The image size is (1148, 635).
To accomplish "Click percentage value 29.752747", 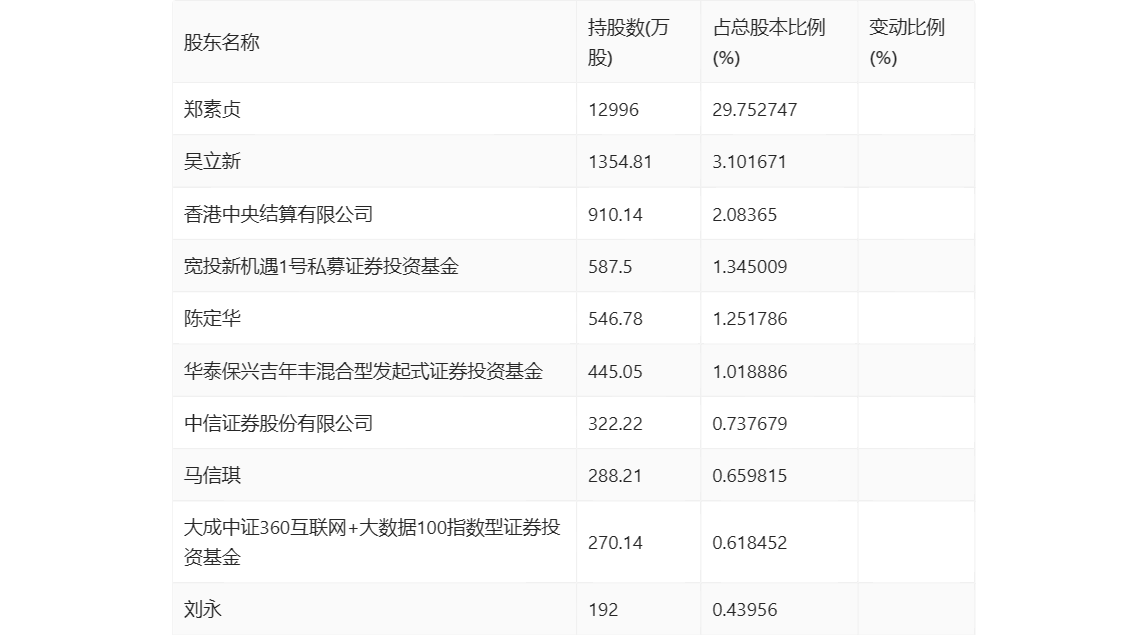I will pyautogui.click(x=755, y=110).
